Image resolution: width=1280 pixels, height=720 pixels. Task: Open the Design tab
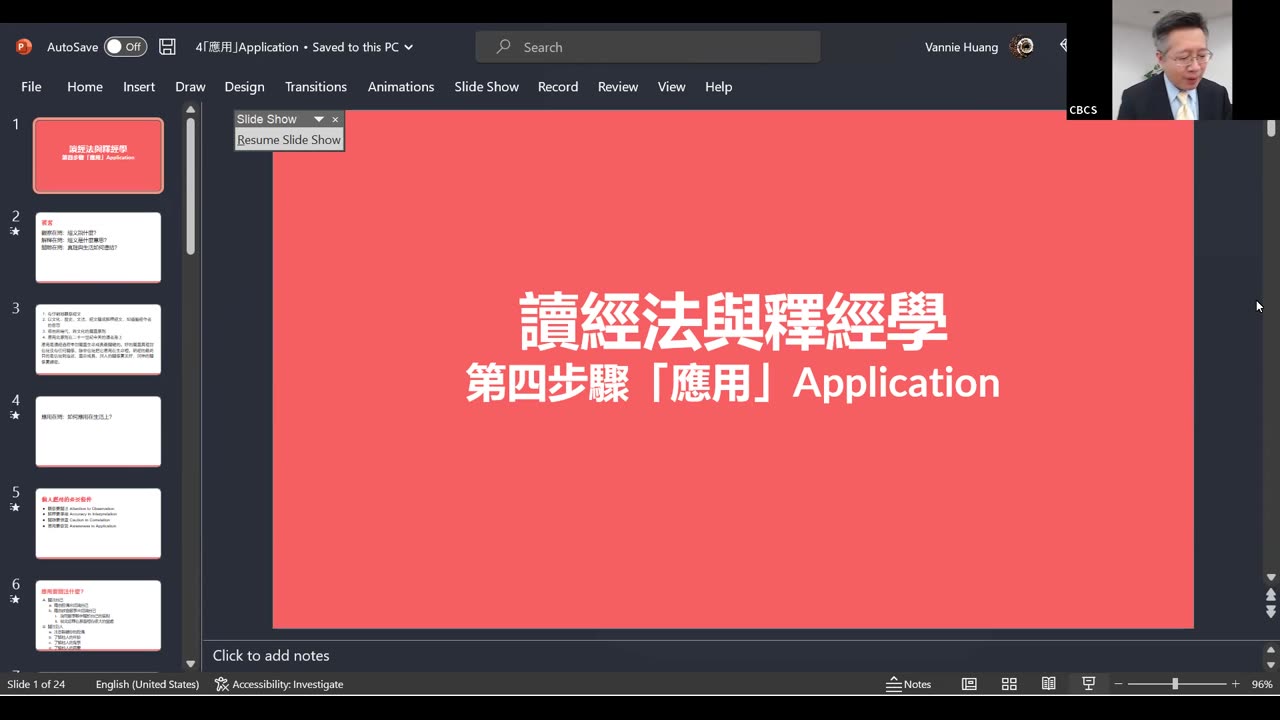(244, 87)
